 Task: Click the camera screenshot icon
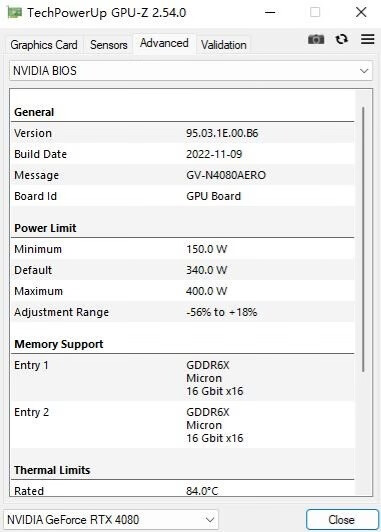pos(316,40)
